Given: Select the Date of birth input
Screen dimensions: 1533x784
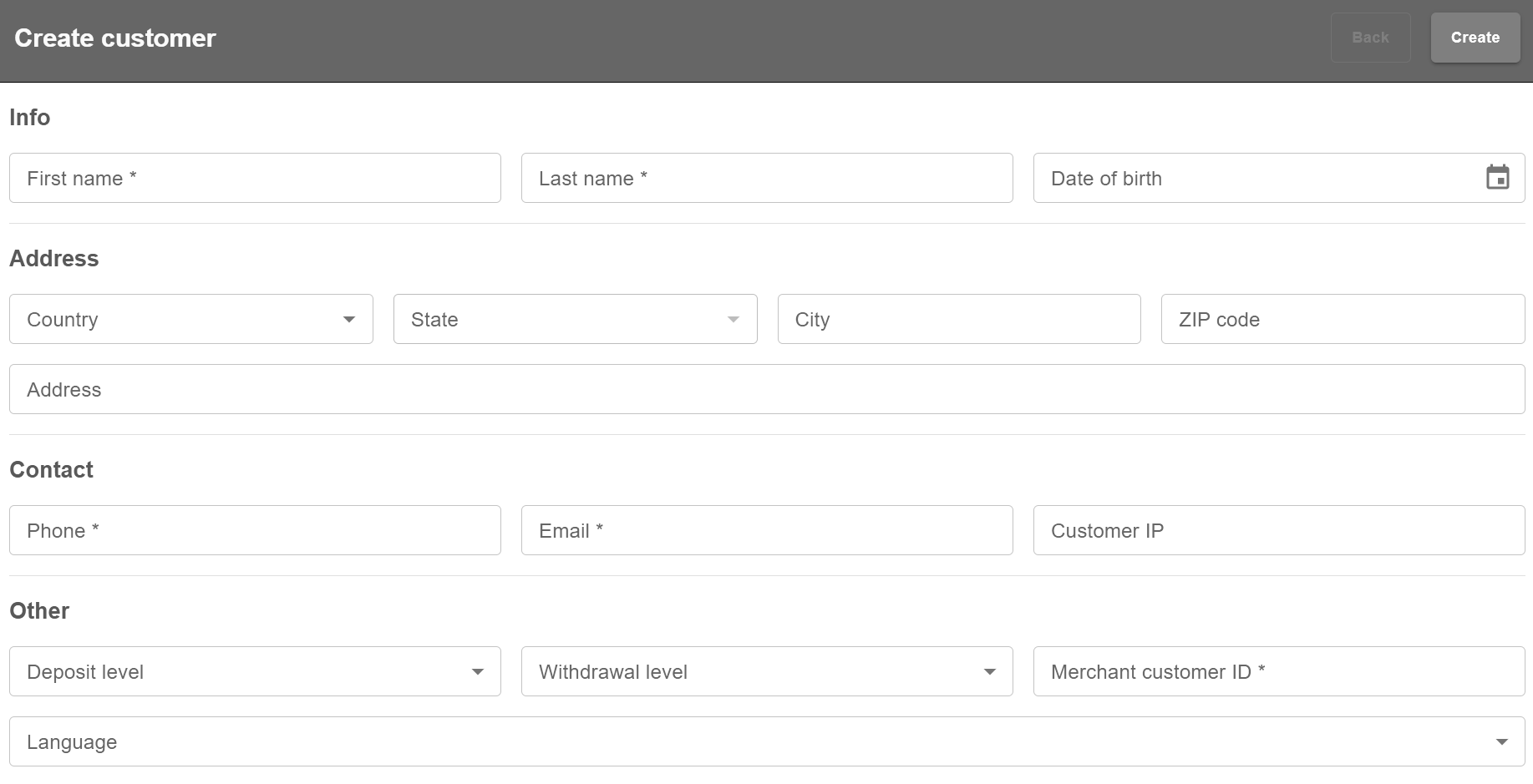Looking at the screenshot, I should point(1253,178).
